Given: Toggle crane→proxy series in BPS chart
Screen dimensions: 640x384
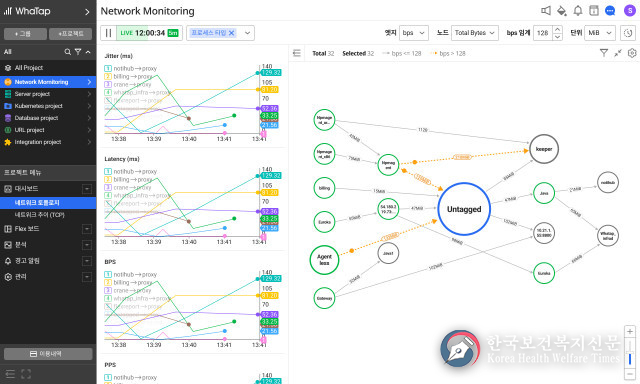Looking at the screenshot, I should [128, 291].
